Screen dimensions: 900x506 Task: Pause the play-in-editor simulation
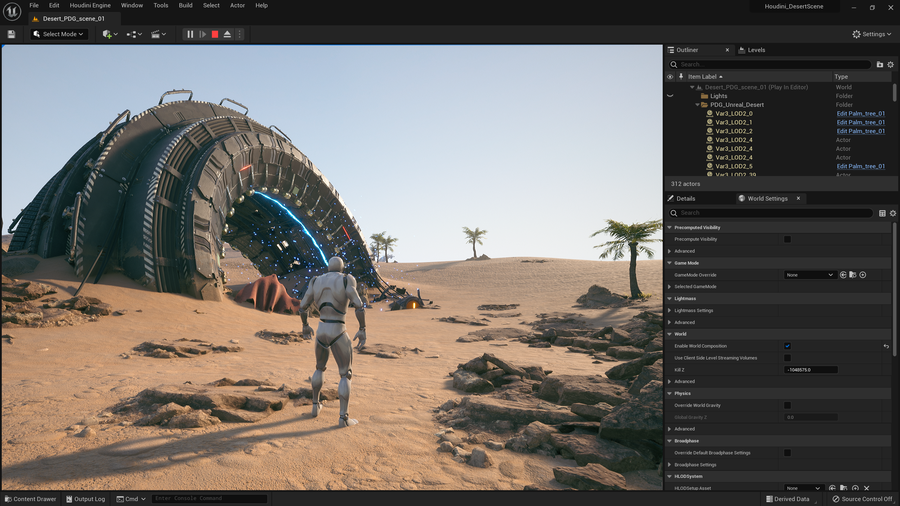coord(190,34)
